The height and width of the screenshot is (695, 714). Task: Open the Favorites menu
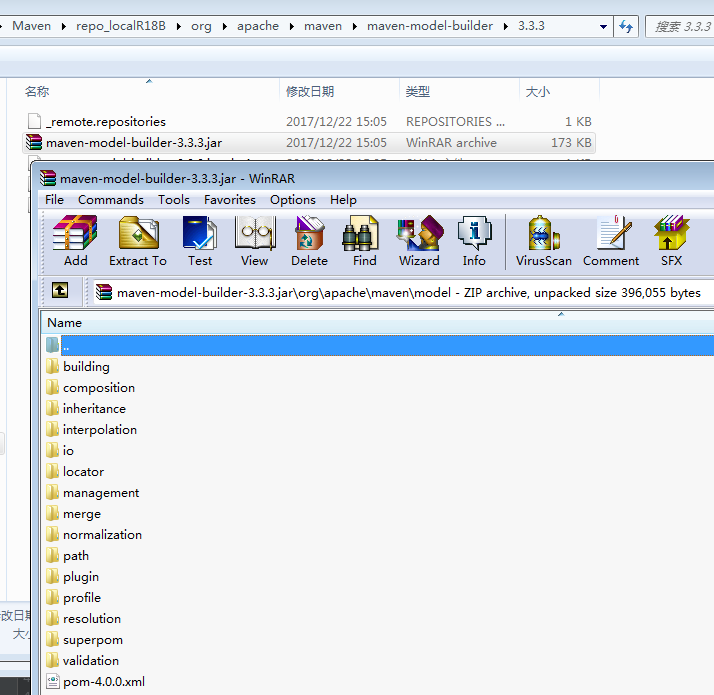[230, 199]
